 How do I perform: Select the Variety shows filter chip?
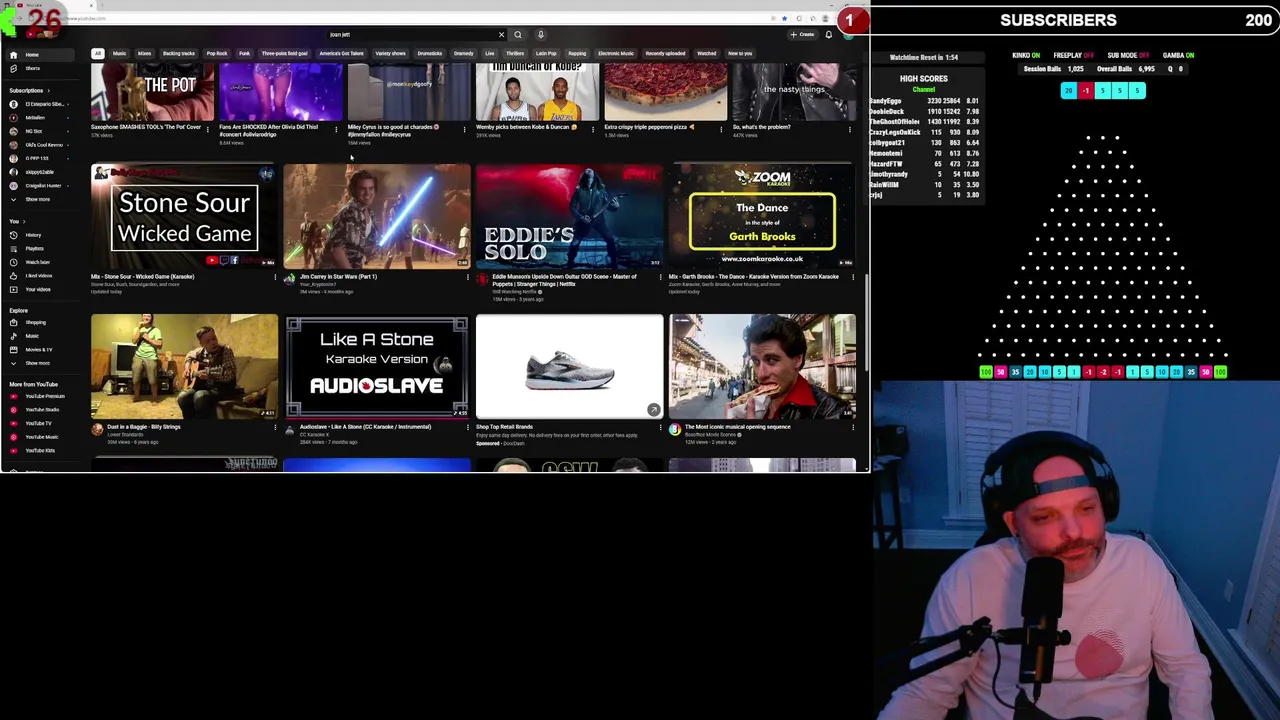click(x=390, y=54)
